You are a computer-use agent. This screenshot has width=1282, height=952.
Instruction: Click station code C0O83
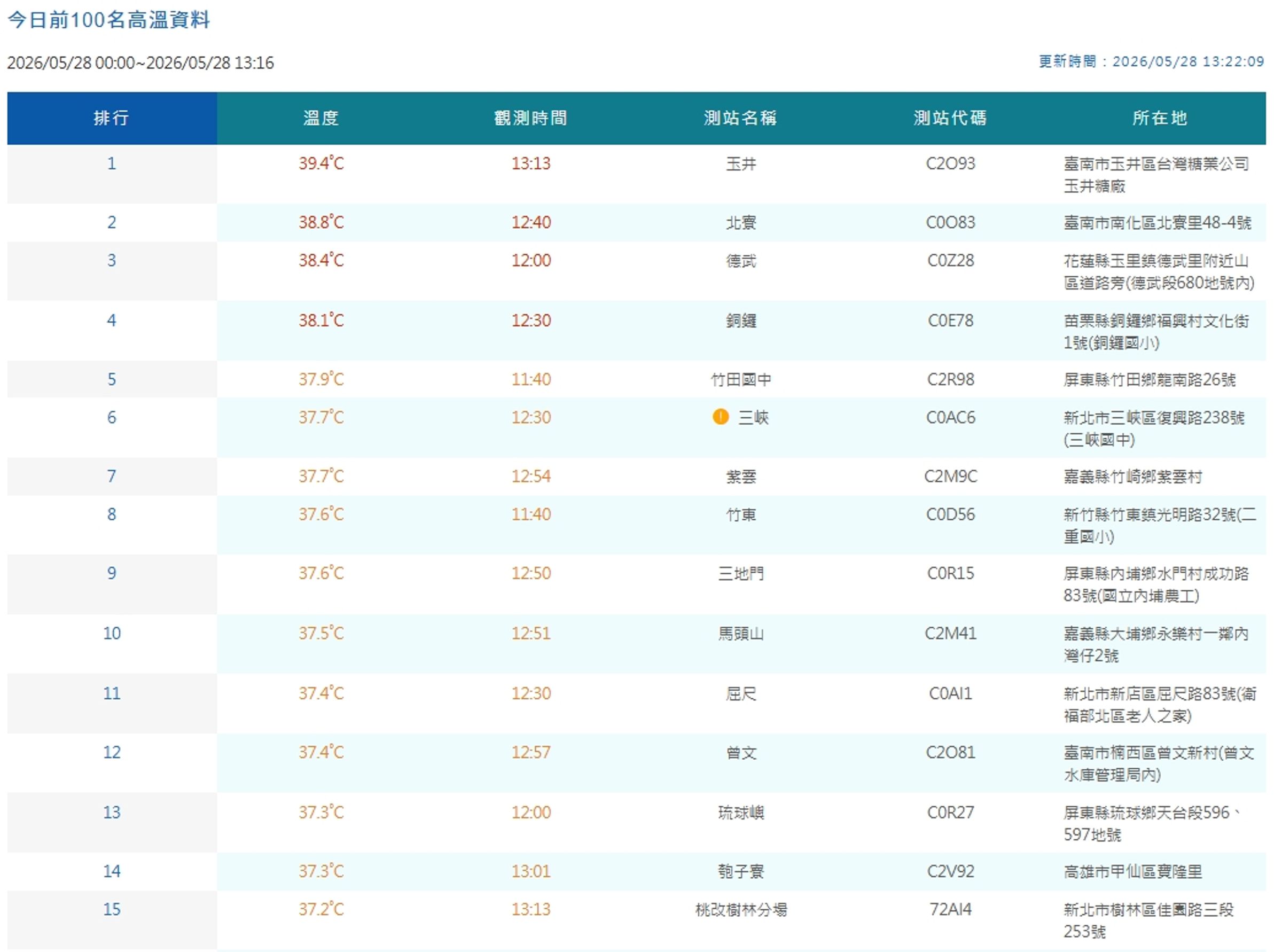pyautogui.click(x=951, y=222)
